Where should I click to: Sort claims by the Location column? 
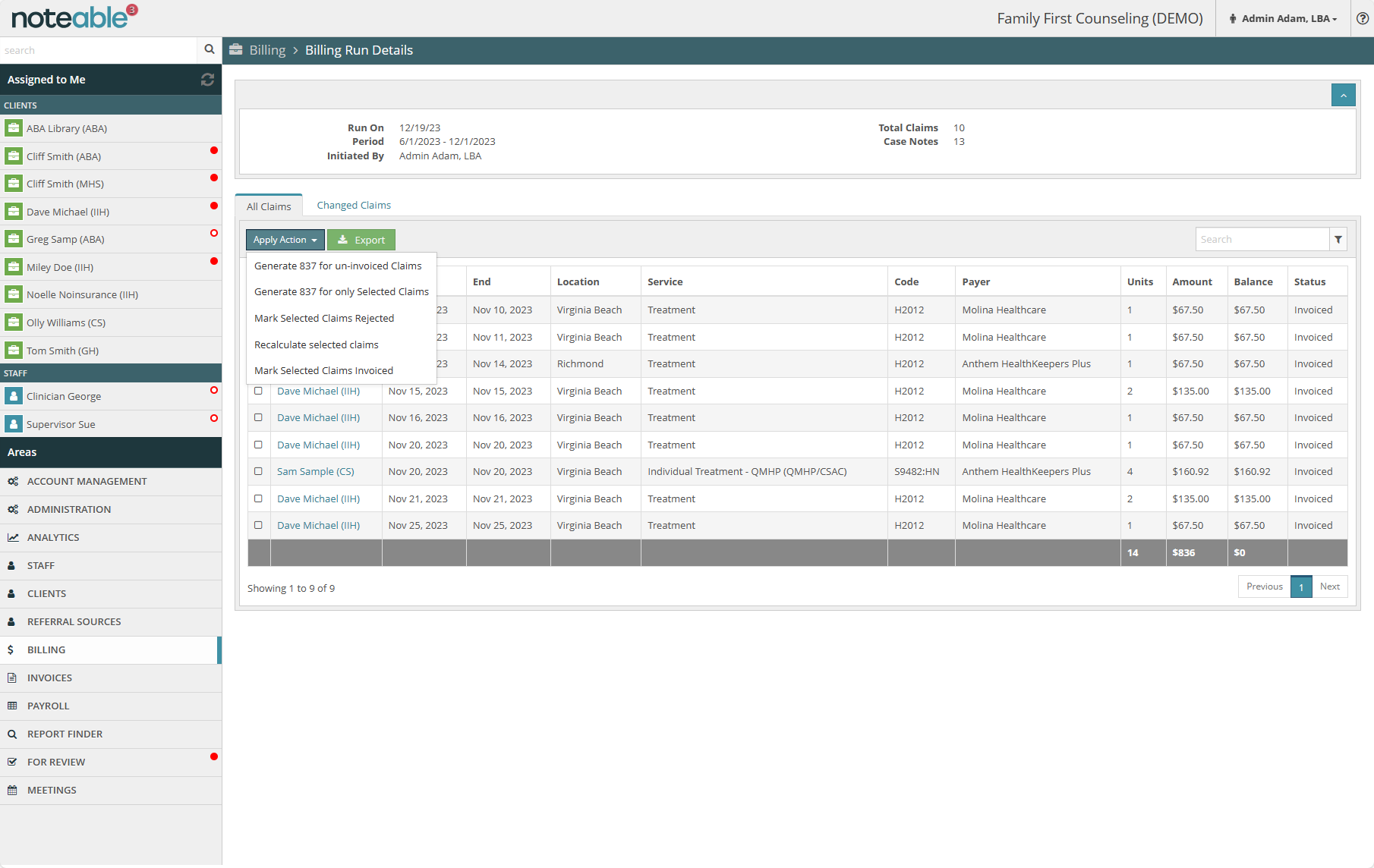point(595,281)
